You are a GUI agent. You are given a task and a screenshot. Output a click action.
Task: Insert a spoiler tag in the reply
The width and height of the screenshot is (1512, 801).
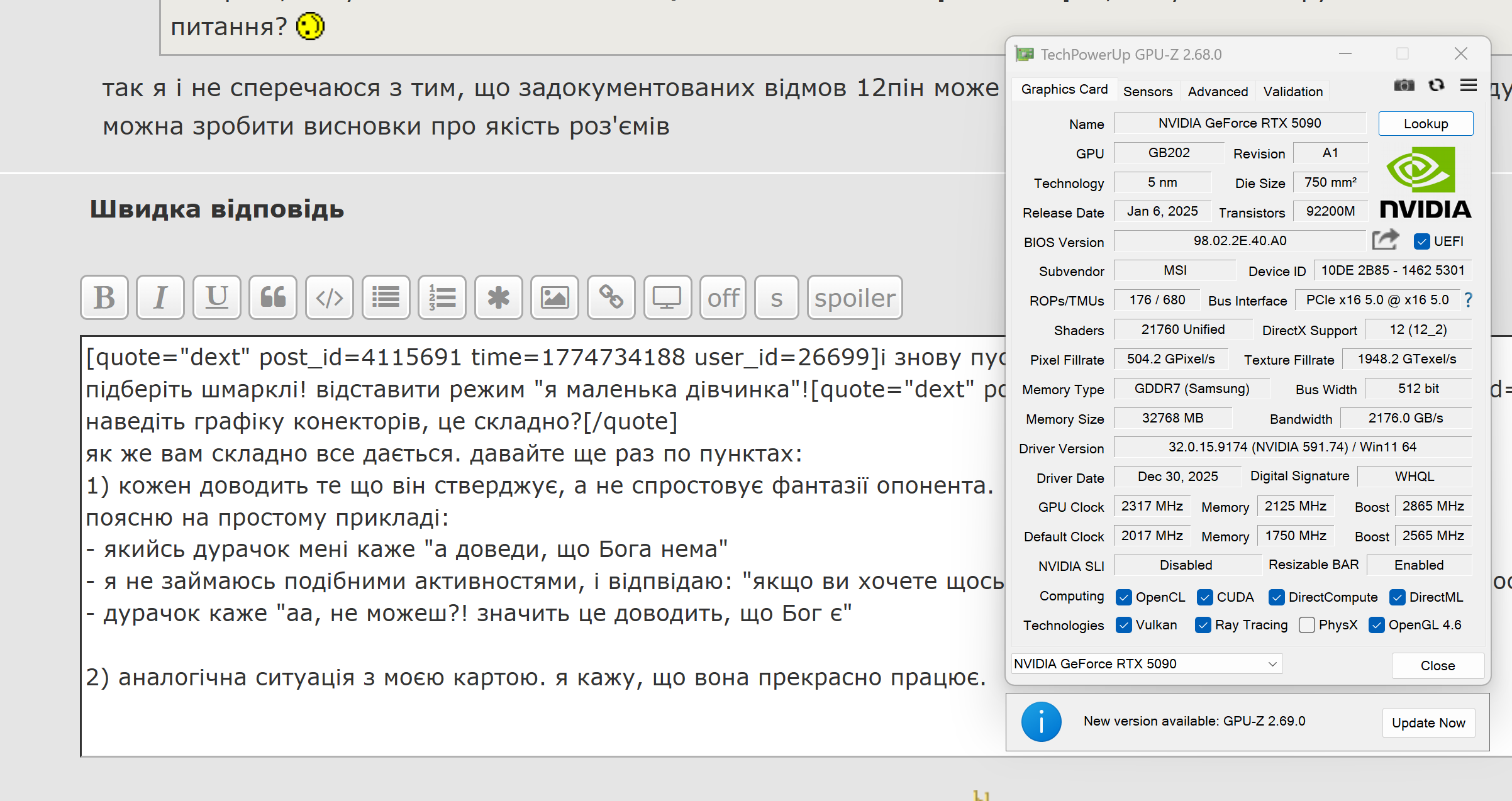(x=855, y=297)
